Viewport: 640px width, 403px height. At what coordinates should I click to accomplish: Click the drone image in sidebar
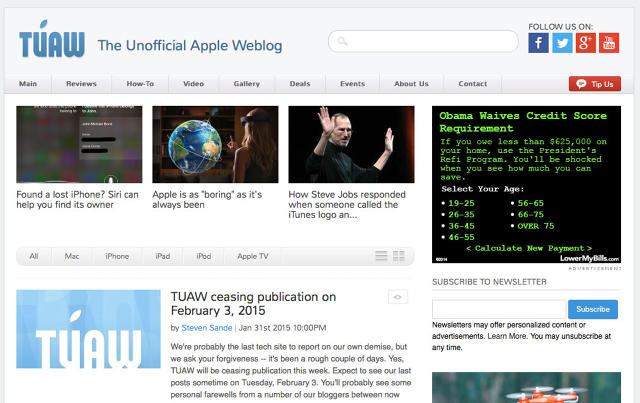(x=527, y=387)
